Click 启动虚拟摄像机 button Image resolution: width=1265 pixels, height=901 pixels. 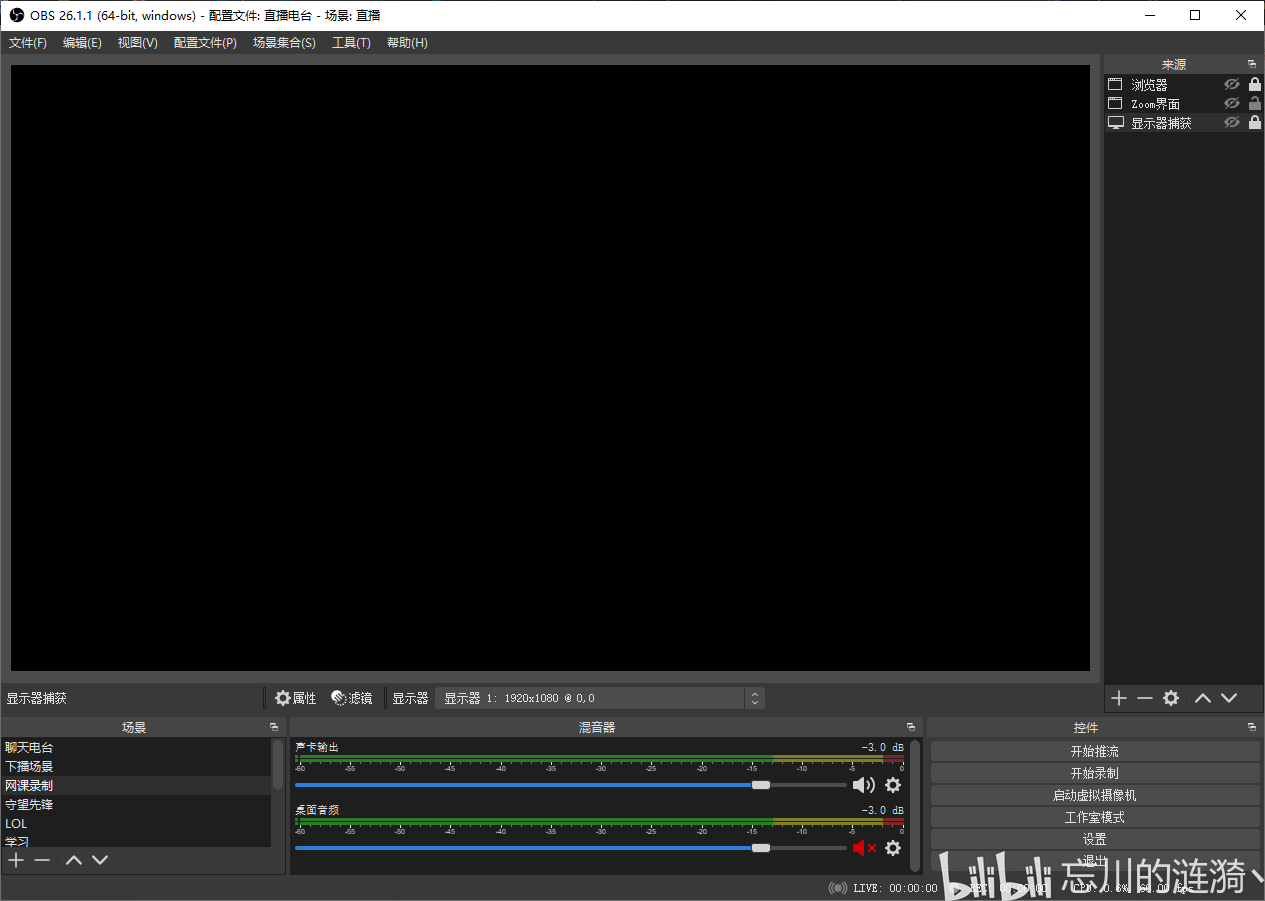tap(1095, 795)
